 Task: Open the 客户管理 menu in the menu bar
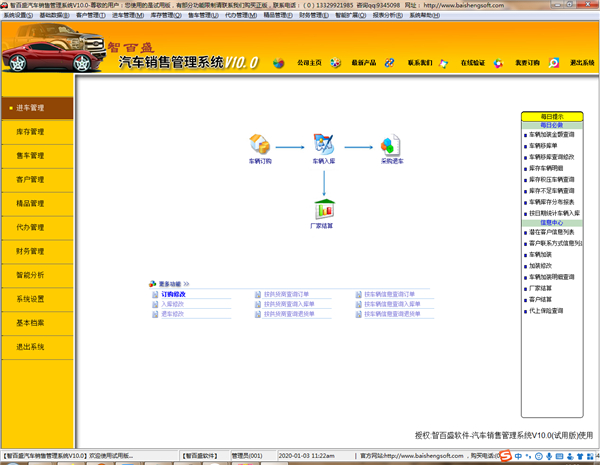click(x=91, y=15)
